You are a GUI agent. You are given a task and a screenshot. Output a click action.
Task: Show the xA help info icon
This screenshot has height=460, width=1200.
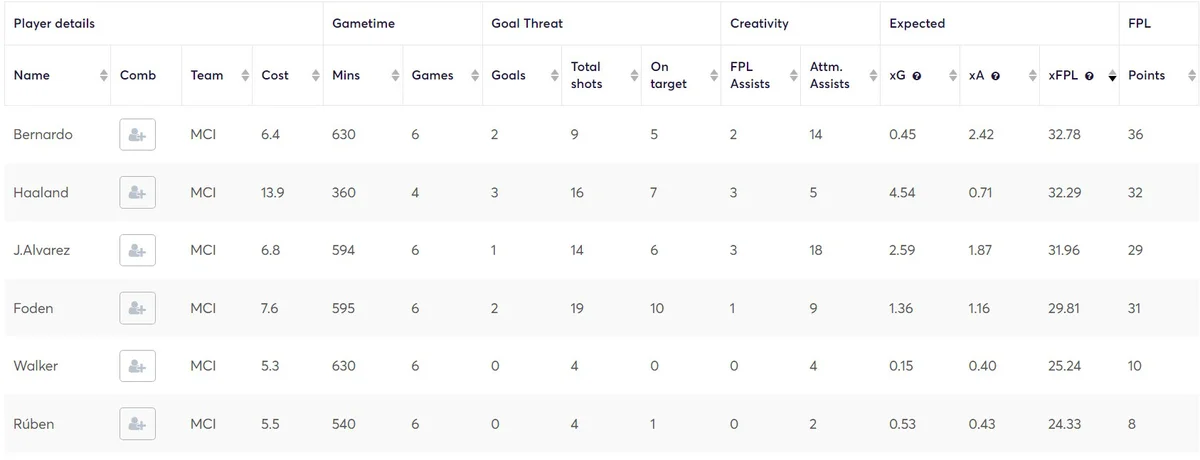pos(995,76)
